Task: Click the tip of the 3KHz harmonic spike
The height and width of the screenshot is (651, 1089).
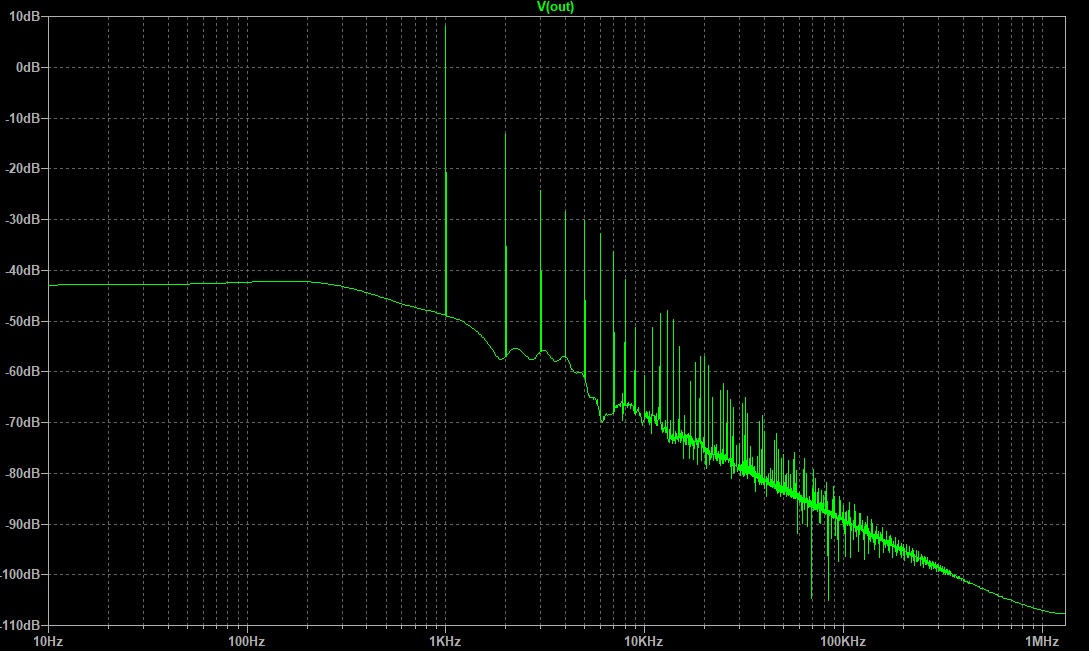Action: pyautogui.click(x=541, y=191)
